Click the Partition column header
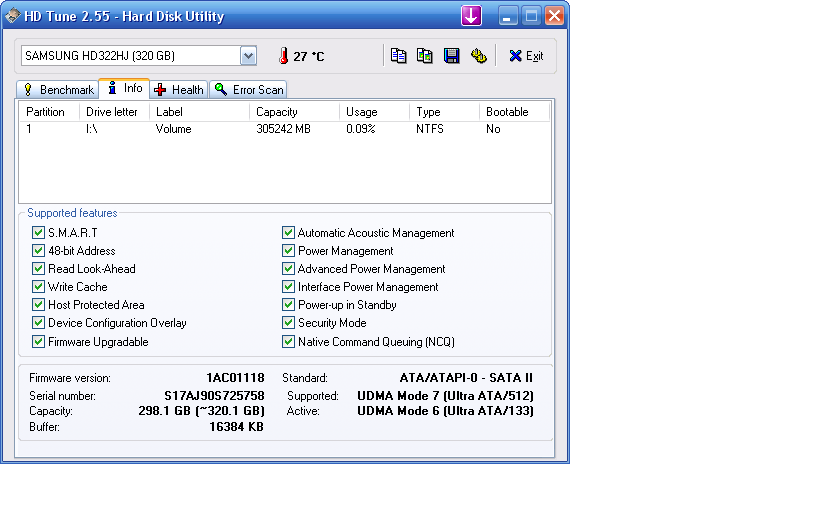This screenshot has height=525, width=840. (x=49, y=112)
